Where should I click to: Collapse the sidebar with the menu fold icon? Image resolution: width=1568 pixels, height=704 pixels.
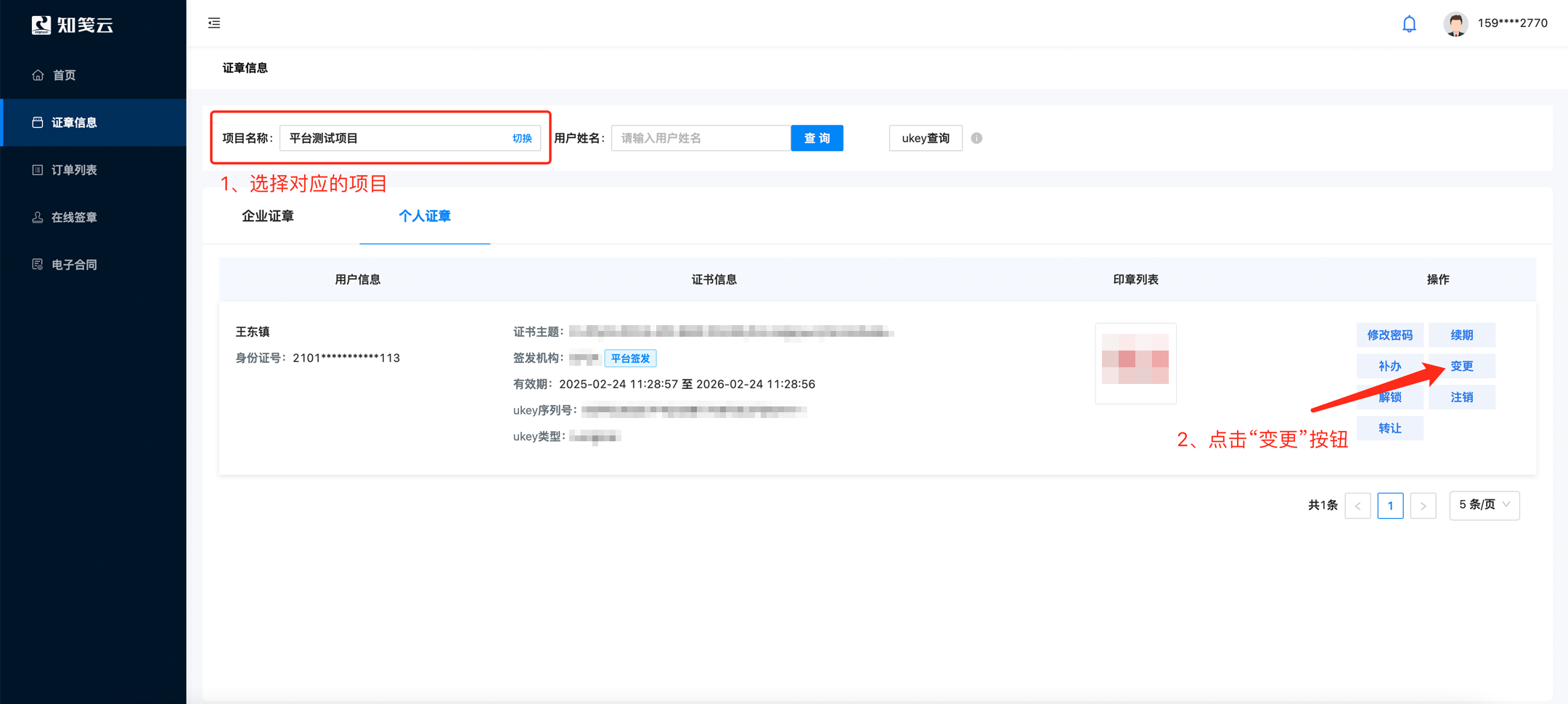point(214,23)
